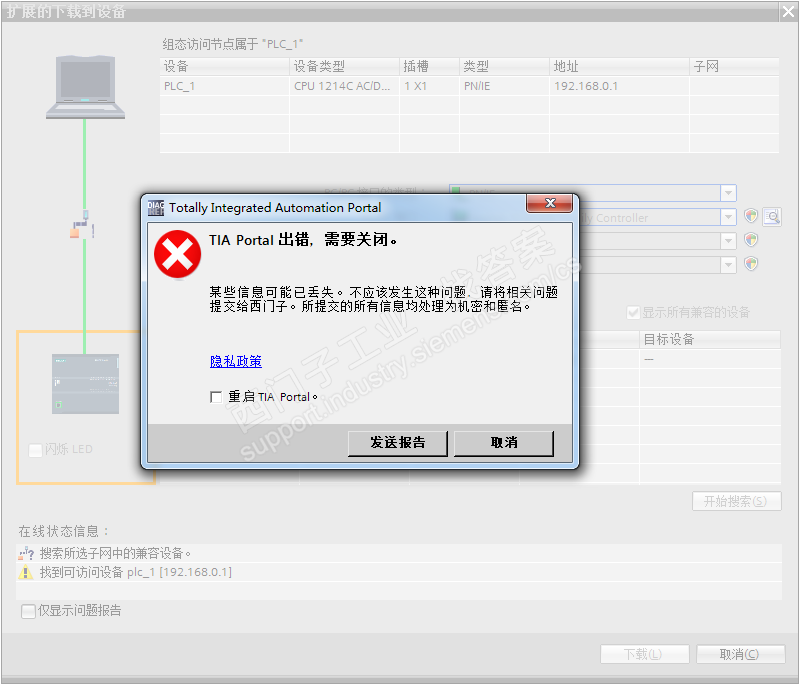Toggle the 仅显示问题报告 checkbox
The width and height of the screenshot is (800, 685).
[28, 611]
